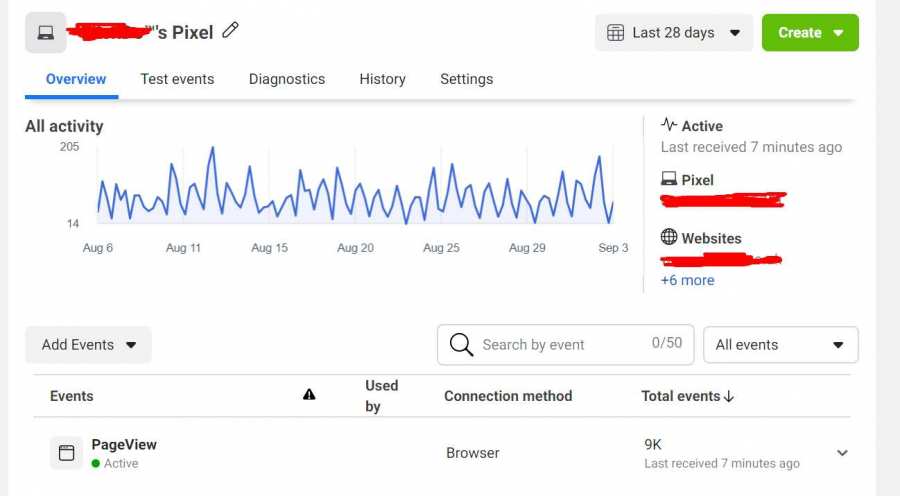Click the laptop pixel icon at top left
Image resolution: width=900 pixels, height=496 pixels.
click(x=46, y=33)
